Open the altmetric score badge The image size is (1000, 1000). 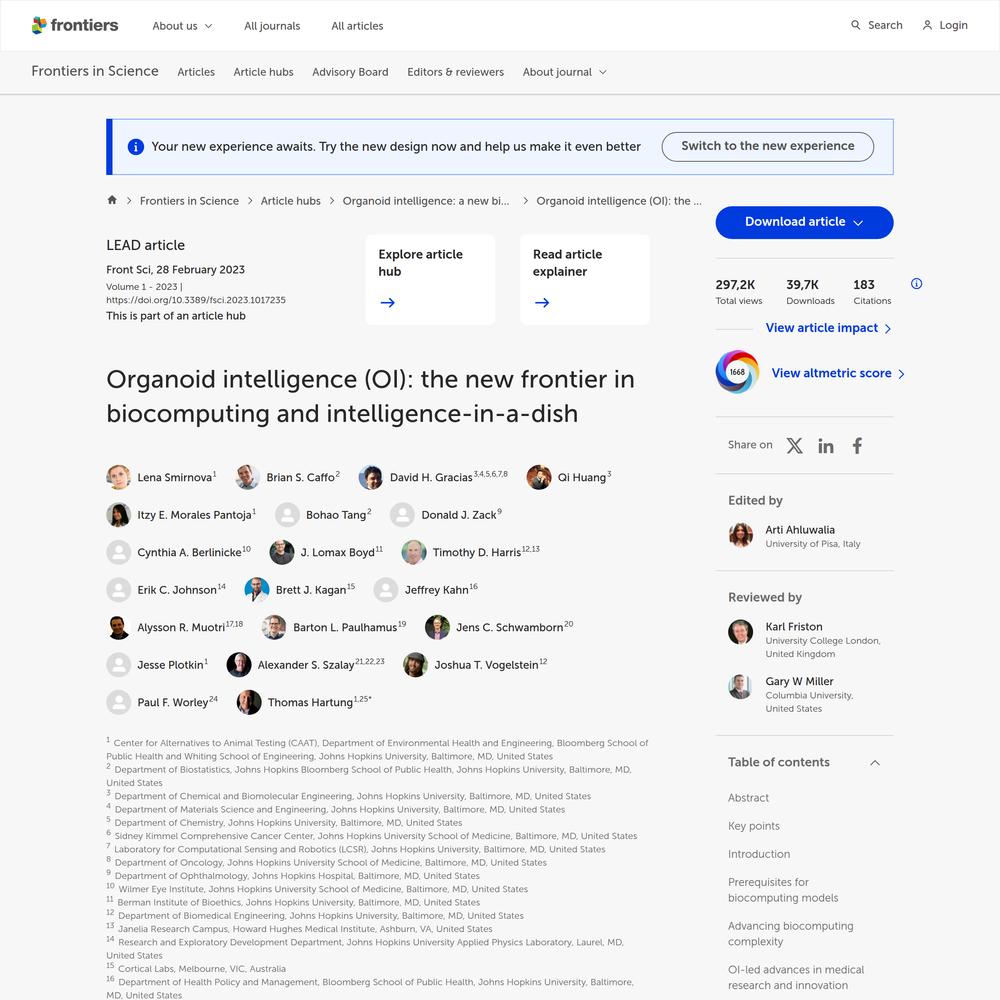click(x=737, y=372)
